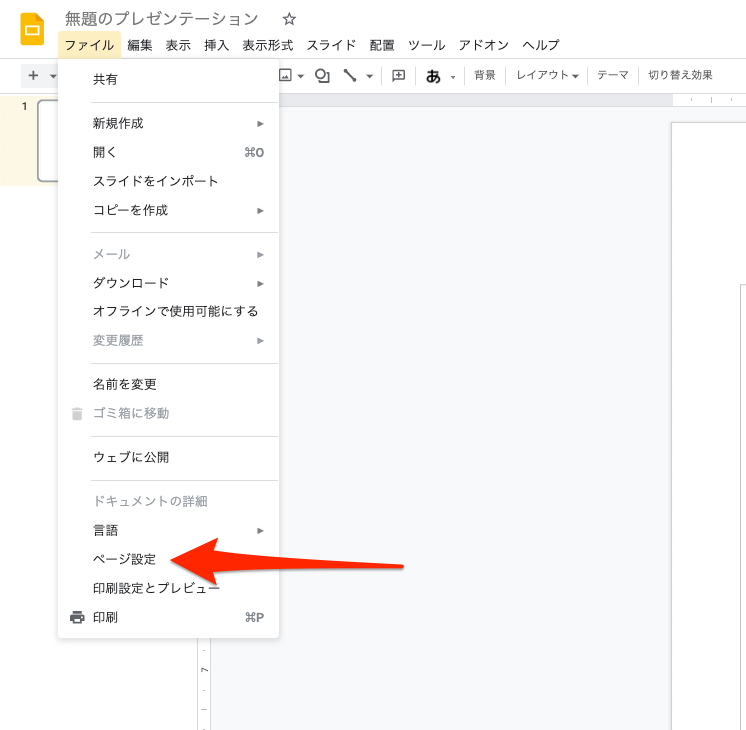Expand the ダウンロード submenu
Viewport: 746px width, 730px height.
tap(168, 284)
